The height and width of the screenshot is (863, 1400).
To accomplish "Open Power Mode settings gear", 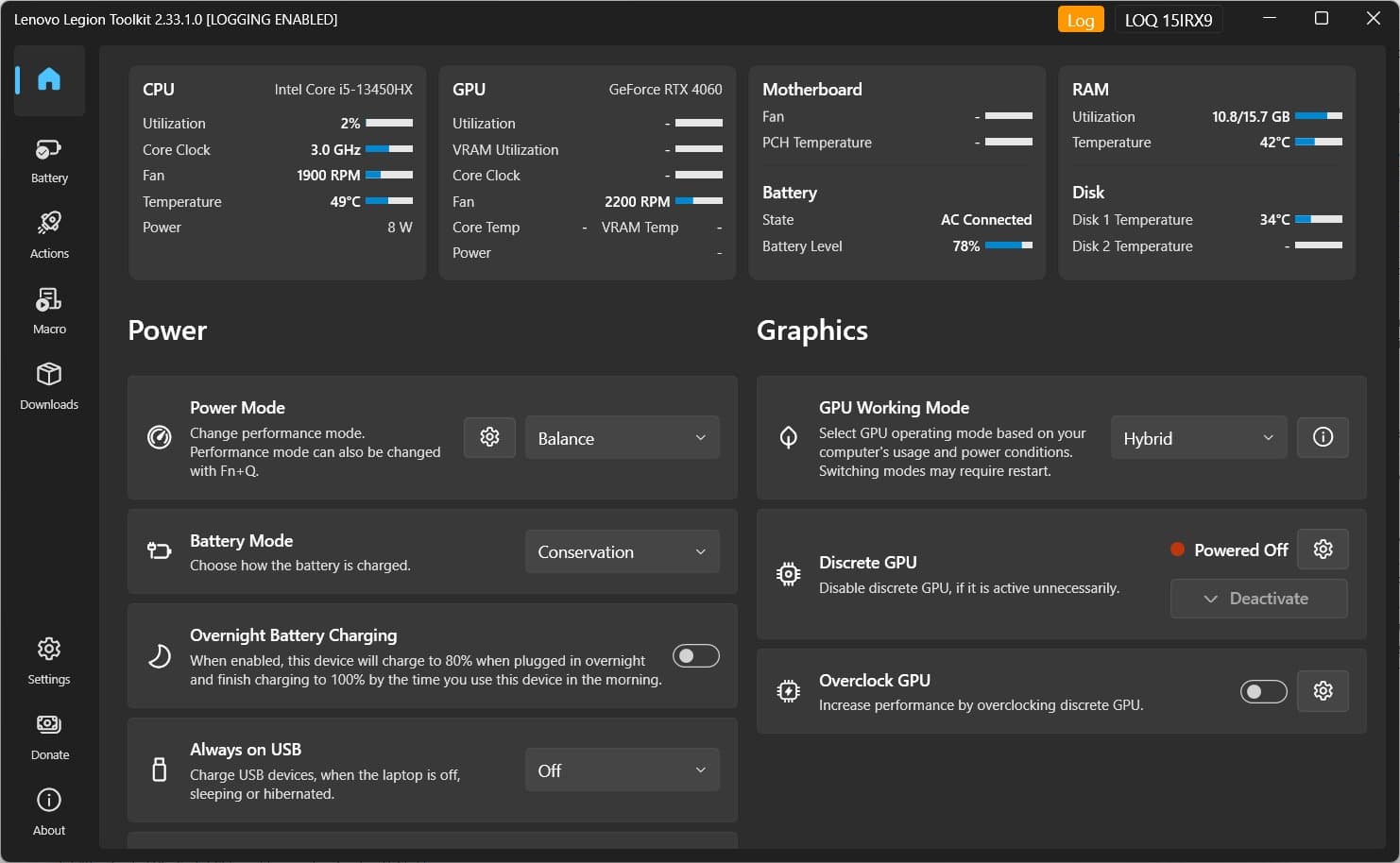I will 489,437.
